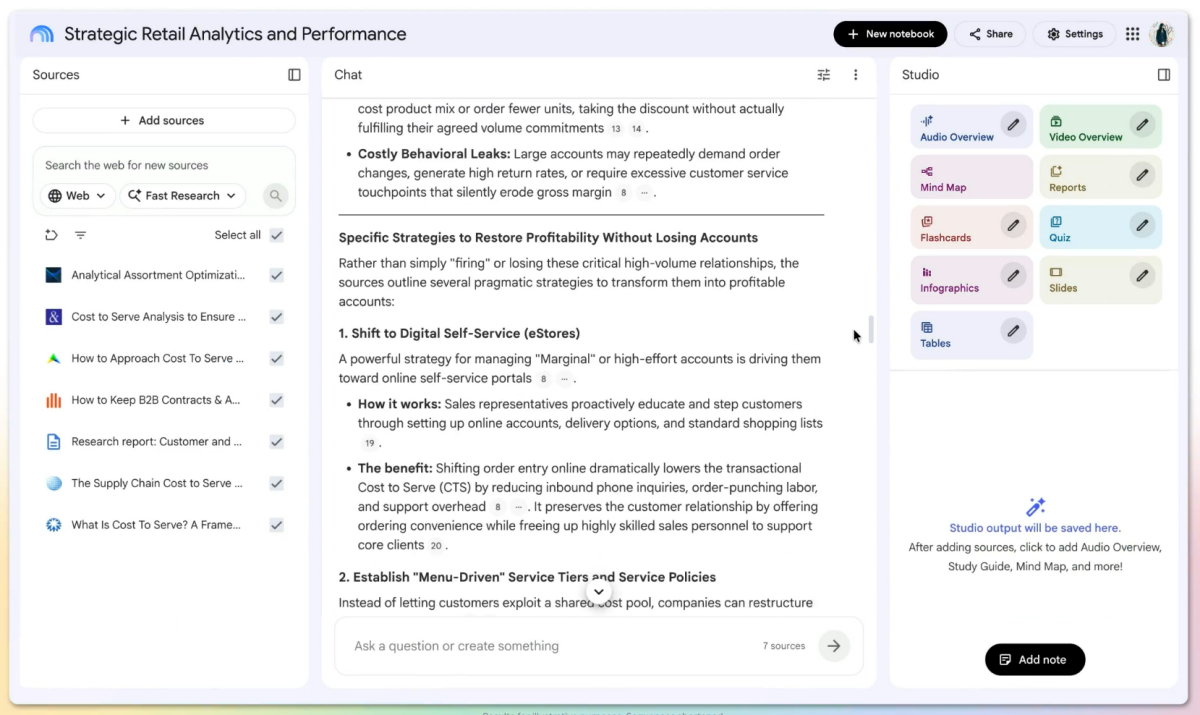
Task: Uncheck The Supply Chain Cost to Serve
Action: click(x=276, y=483)
